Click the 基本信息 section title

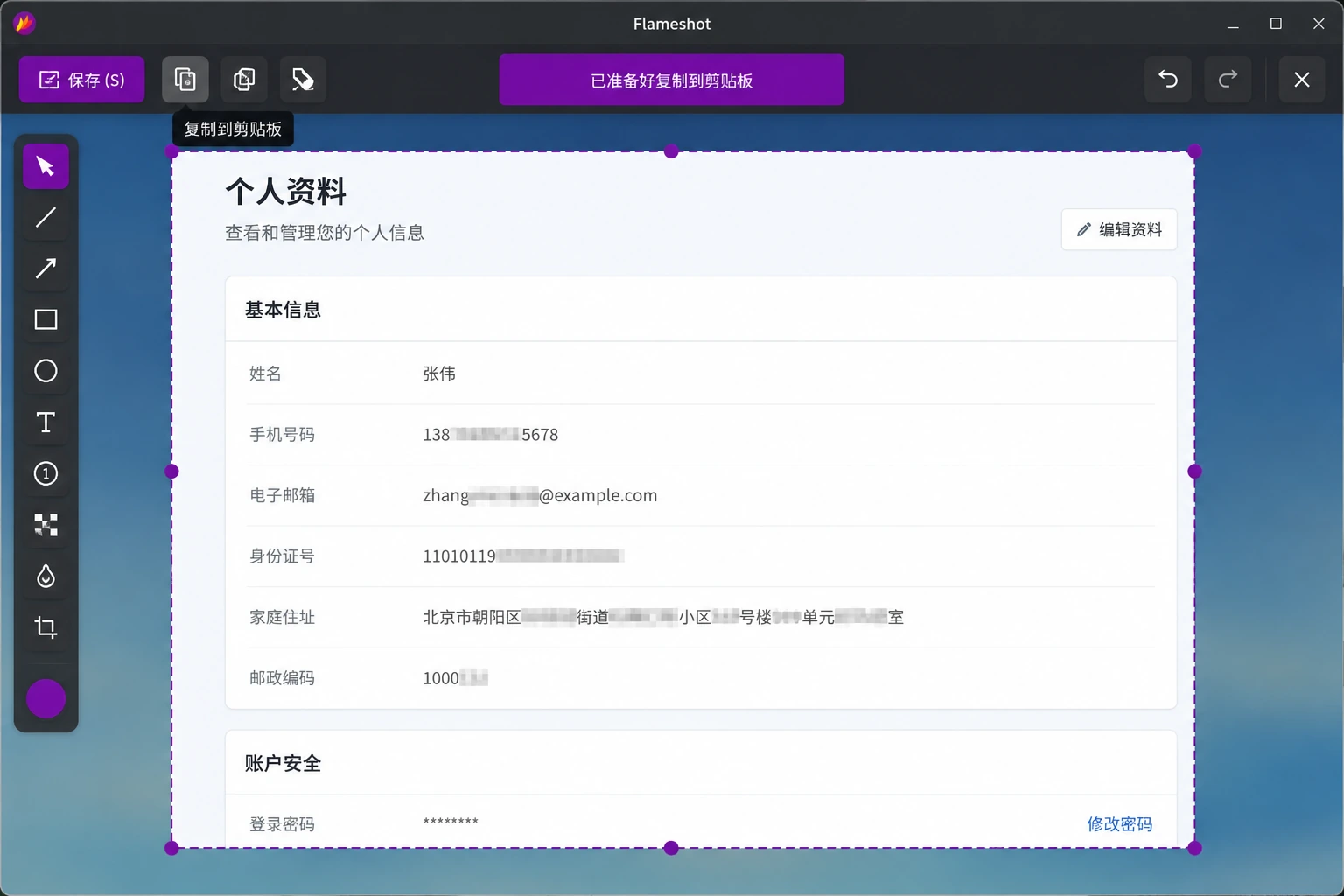[x=283, y=310]
